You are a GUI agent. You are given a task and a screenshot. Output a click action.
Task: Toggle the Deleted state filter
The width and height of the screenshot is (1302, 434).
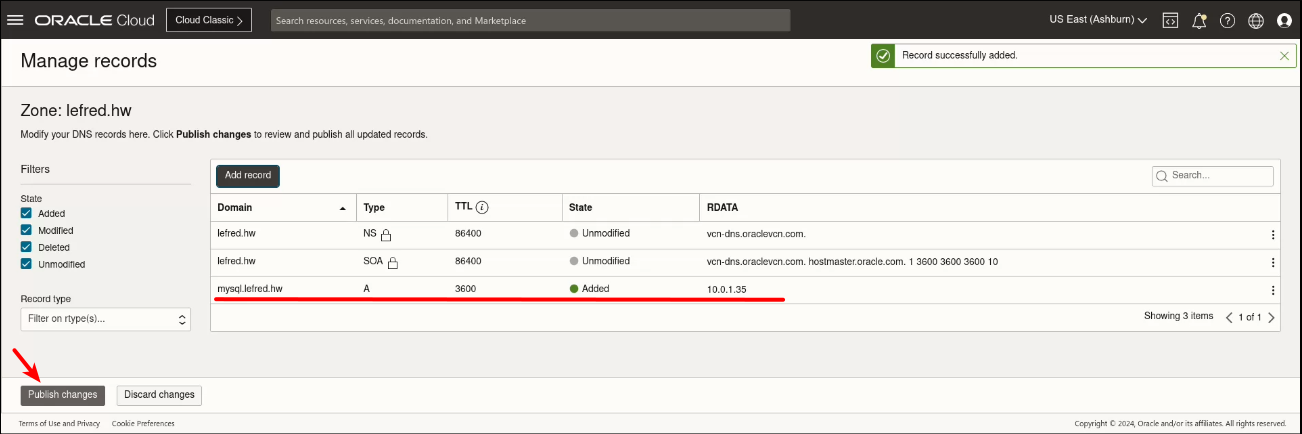tap(27, 247)
